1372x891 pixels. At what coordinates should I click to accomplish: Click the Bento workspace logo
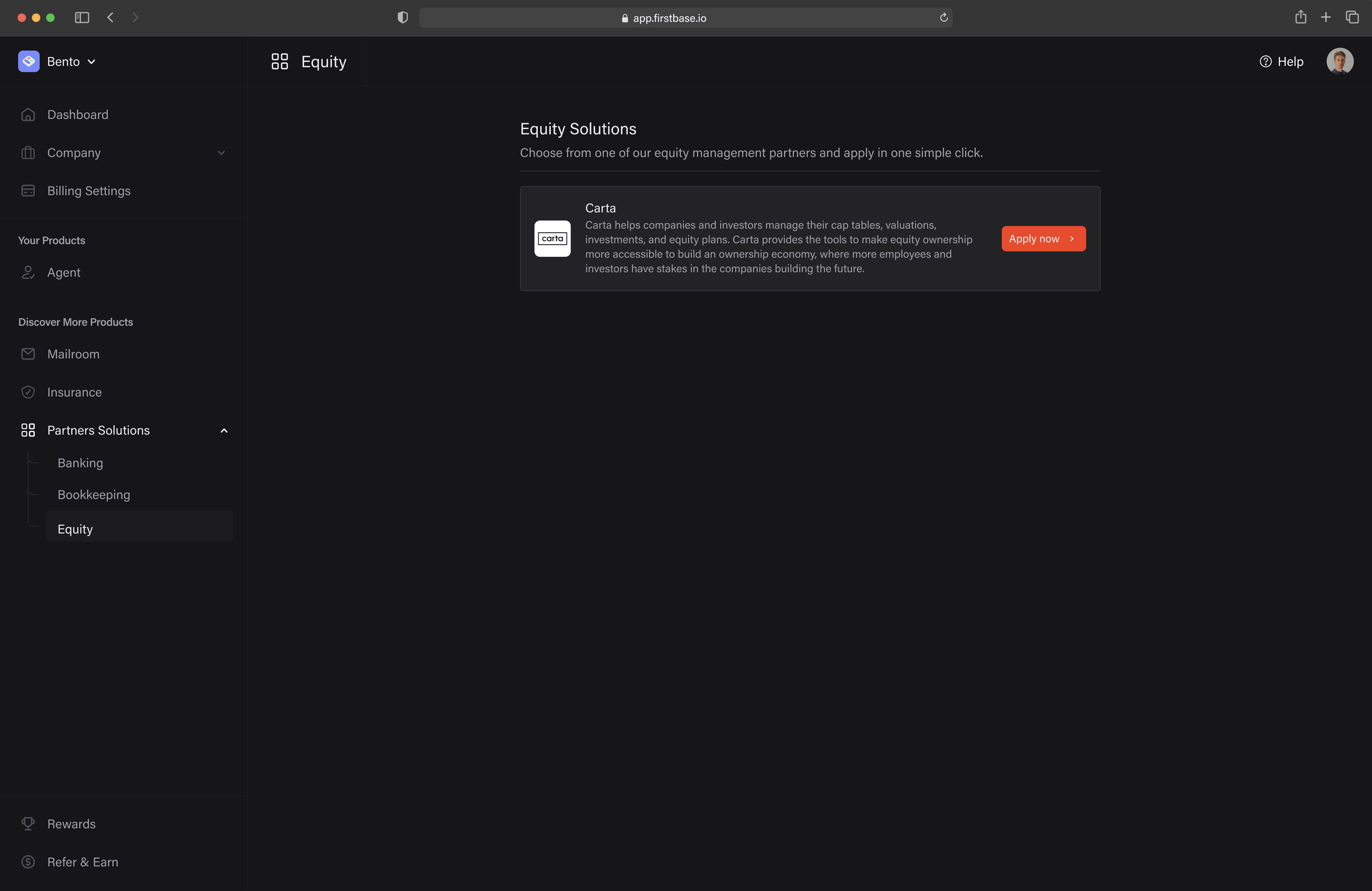[x=29, y=61]
